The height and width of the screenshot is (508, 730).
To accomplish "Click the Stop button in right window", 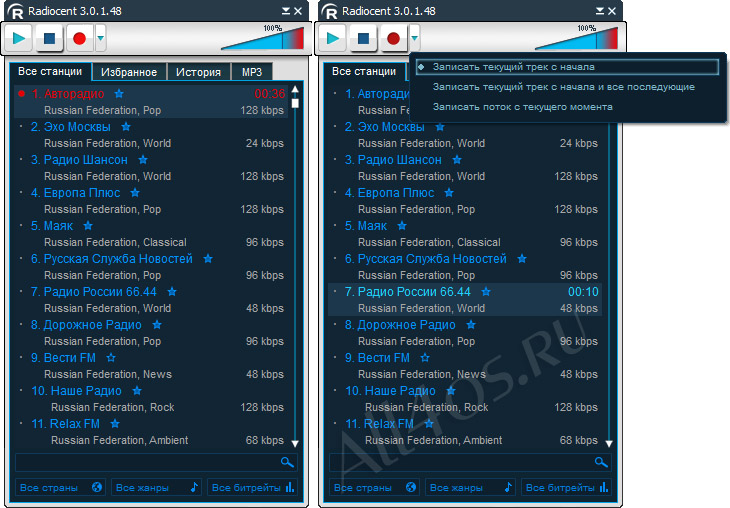I will point(363,38).
